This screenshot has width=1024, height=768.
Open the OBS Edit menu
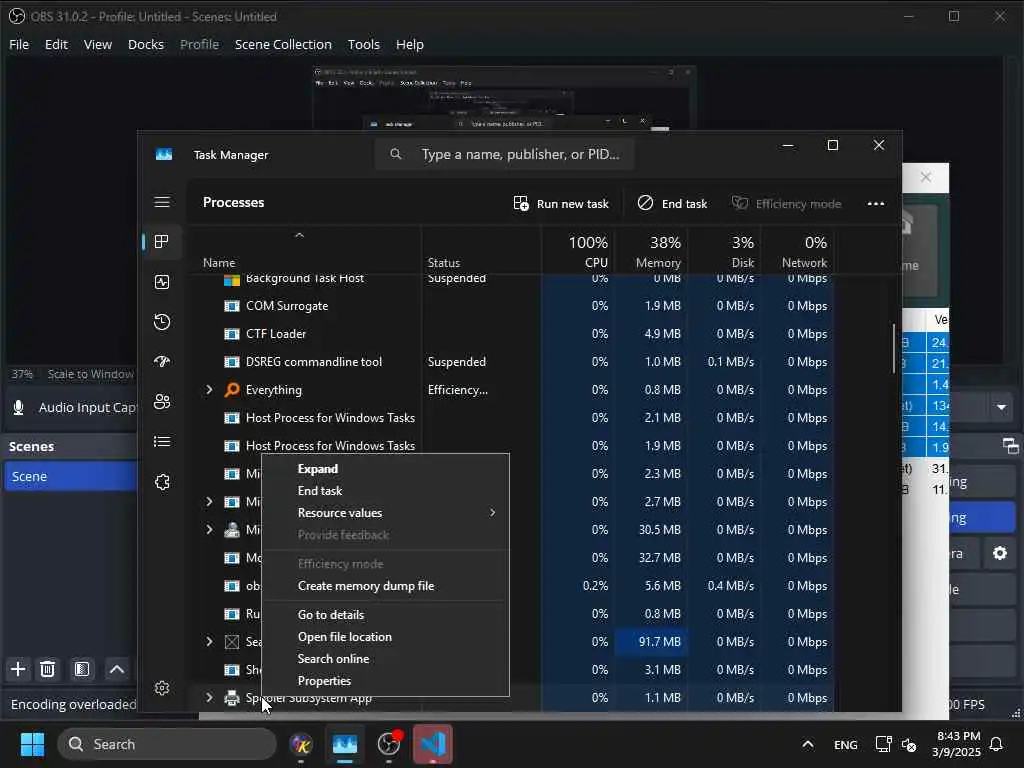click(56, 44)
